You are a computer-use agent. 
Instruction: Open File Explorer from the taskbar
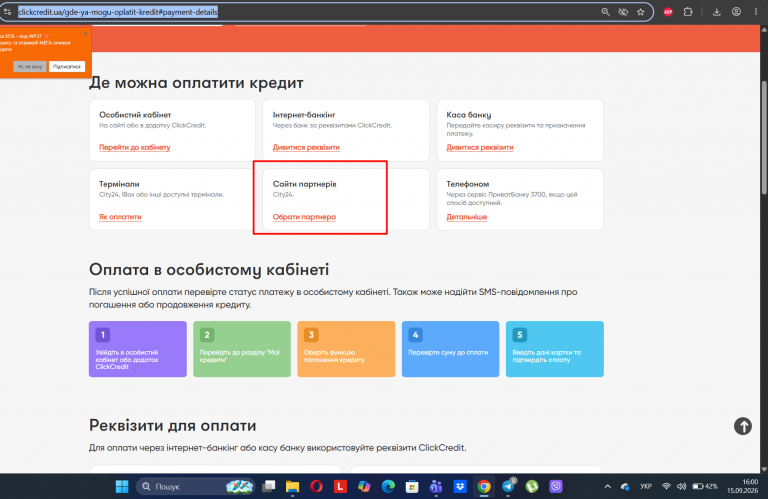[292, 486]
